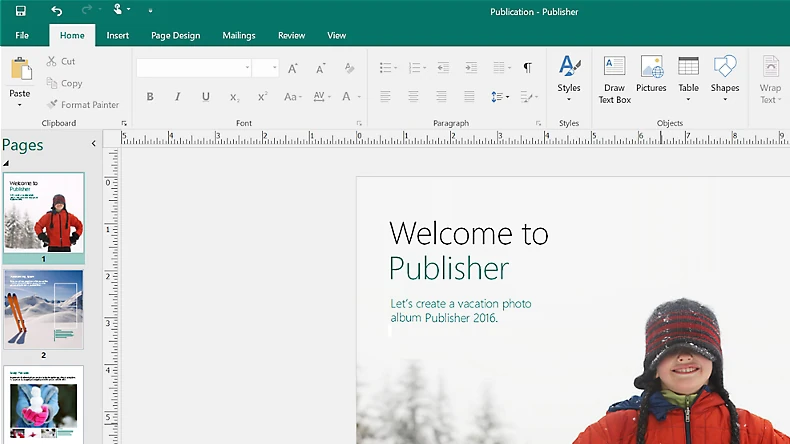Center align text
This screenshot has height=444, width=790.
tap(413, 97)
